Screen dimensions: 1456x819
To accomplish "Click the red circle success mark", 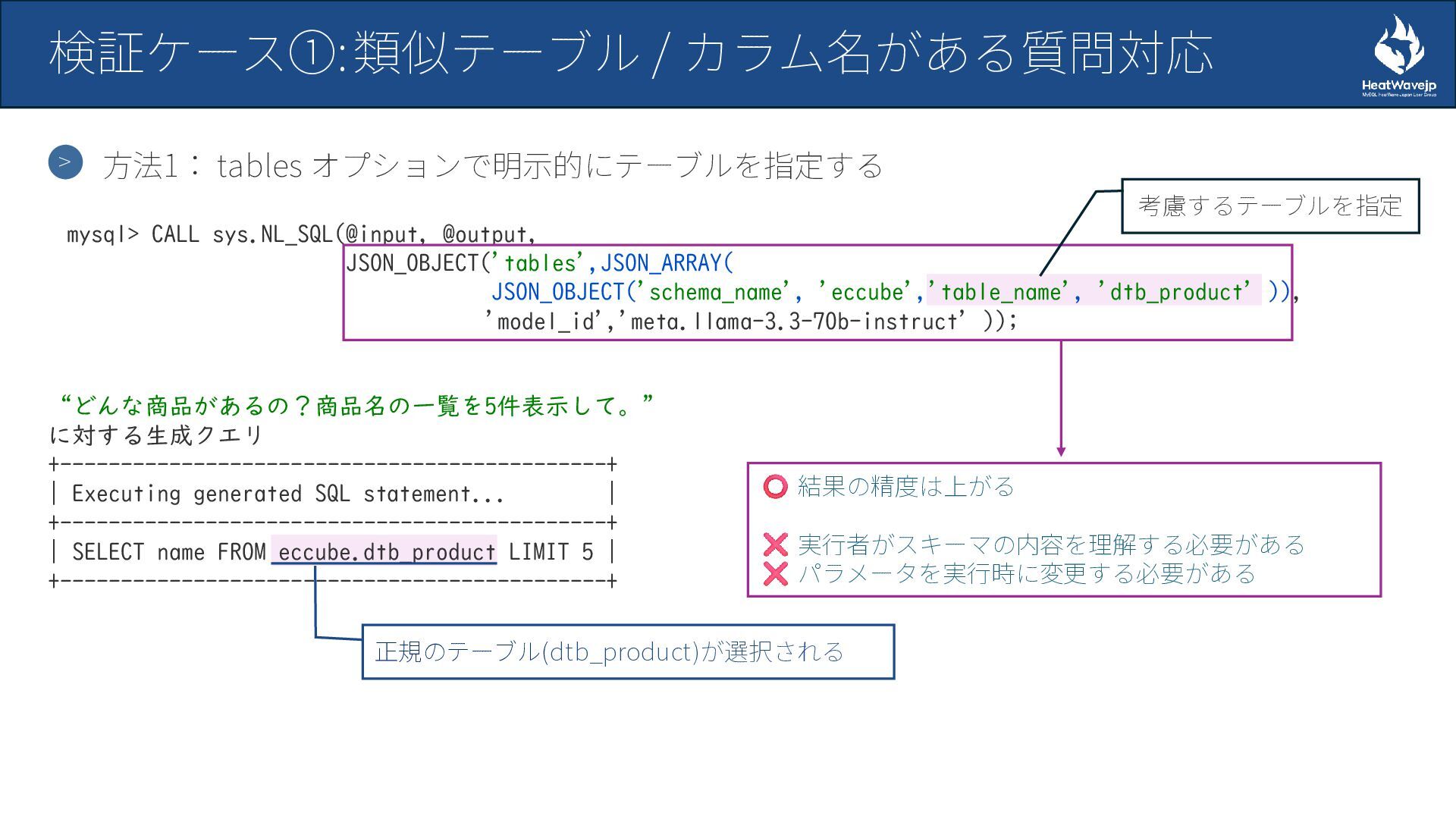I will coord(775,487).
